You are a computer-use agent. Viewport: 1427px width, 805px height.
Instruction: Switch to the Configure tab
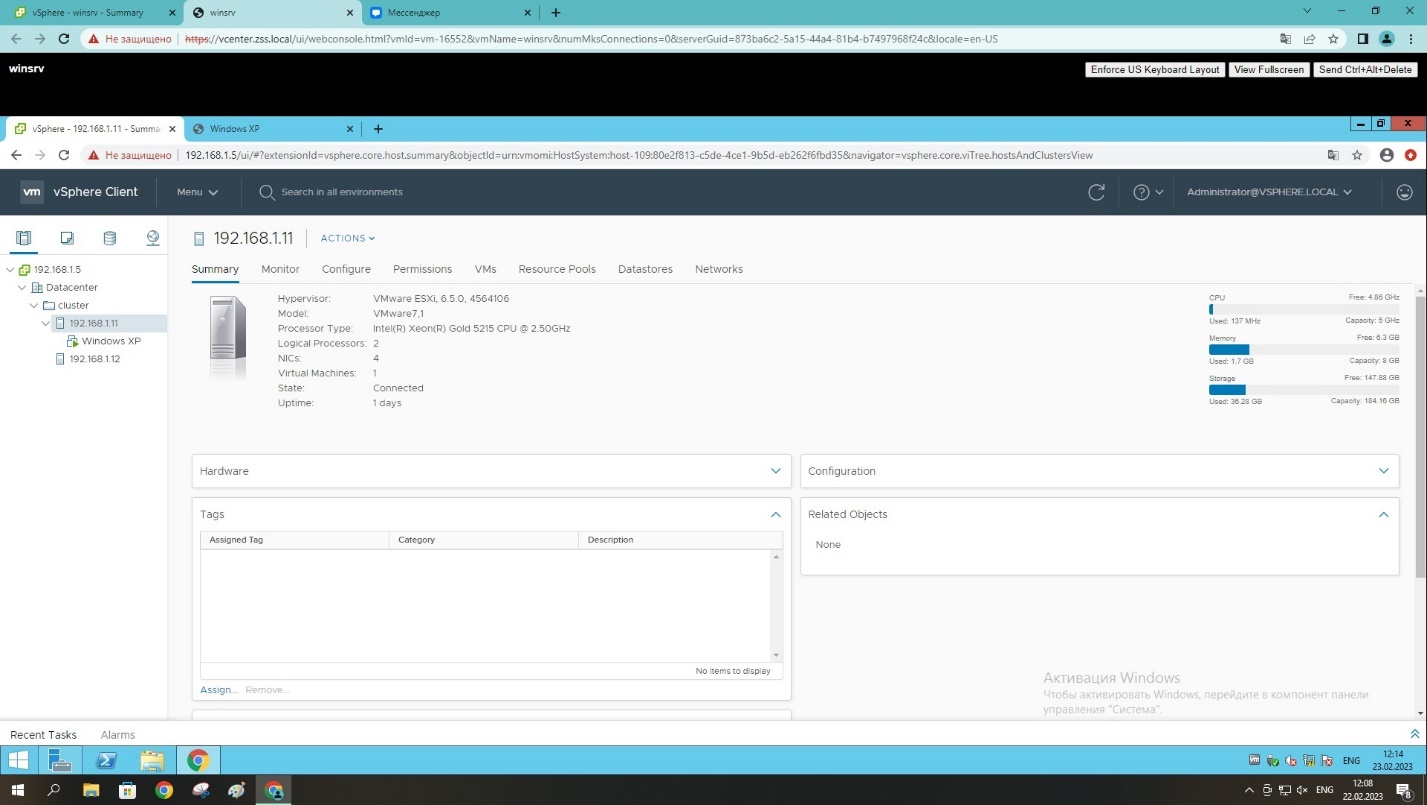346,269
